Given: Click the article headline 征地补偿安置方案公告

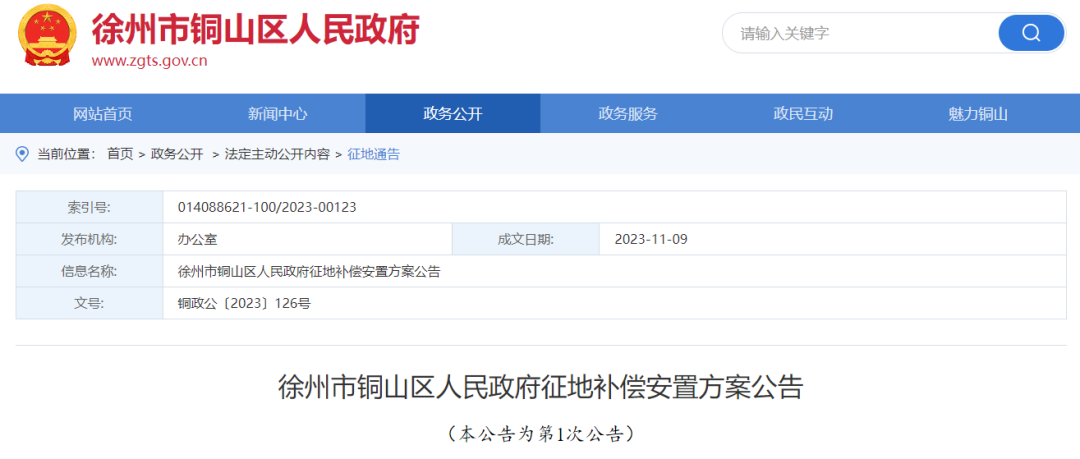Looking at the screenshot, I should pos(541,388).
